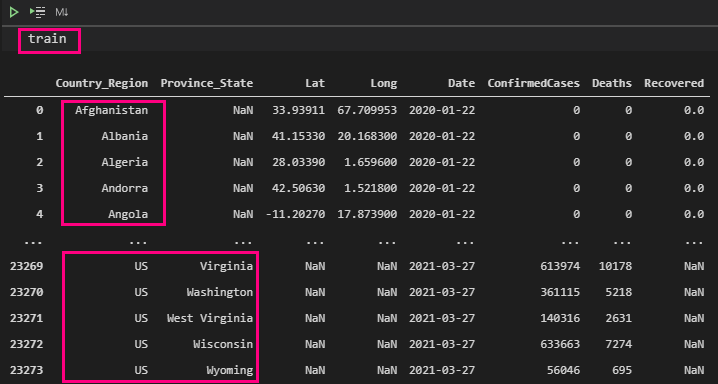Click deaths value 2631

tap(619, 318)
